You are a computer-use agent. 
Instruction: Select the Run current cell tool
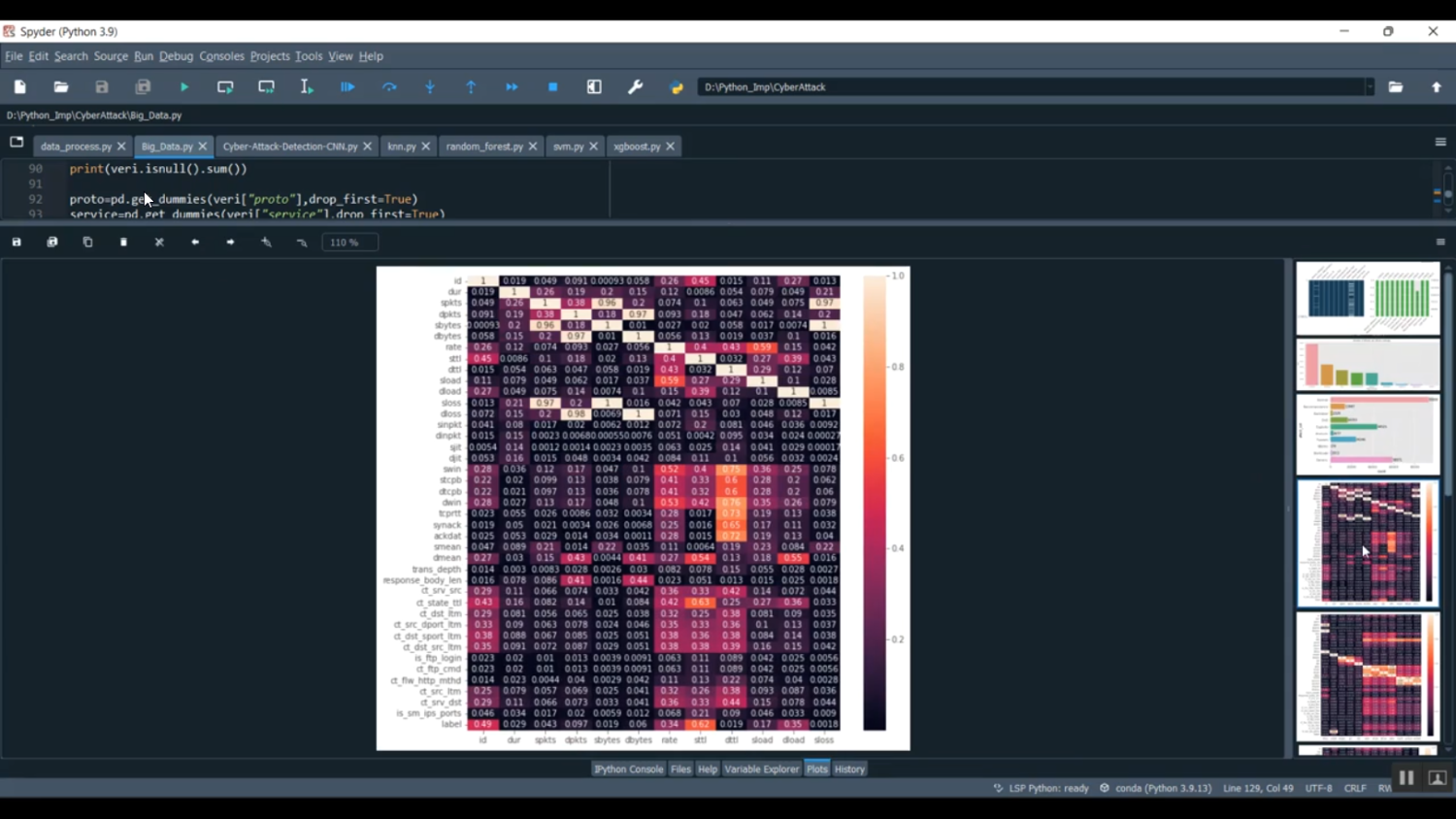(224, 86)
